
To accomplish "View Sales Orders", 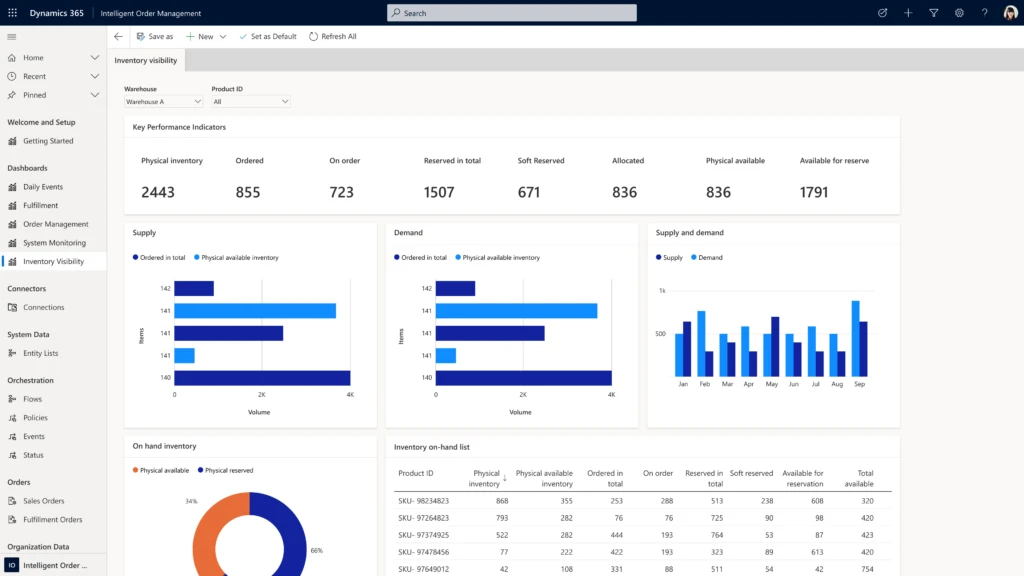I will pos(41,501).
